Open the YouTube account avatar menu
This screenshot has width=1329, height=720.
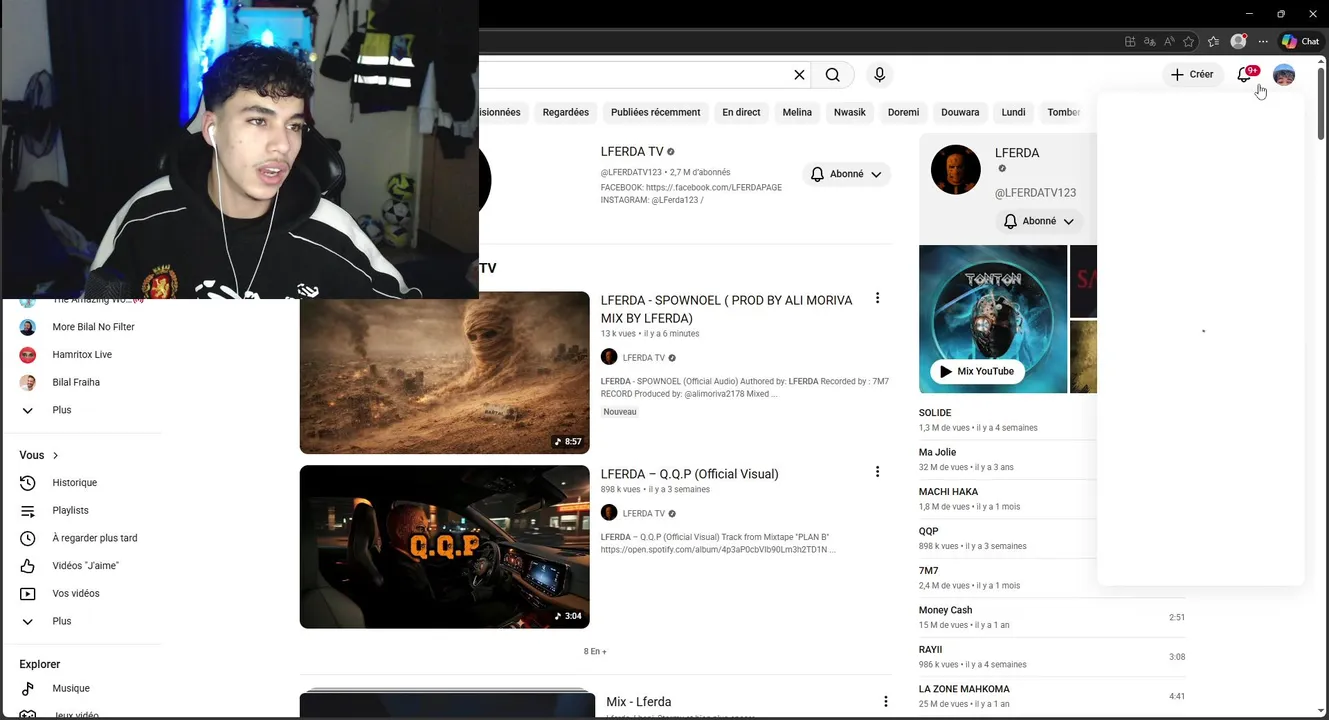[x=1284, y=75]
